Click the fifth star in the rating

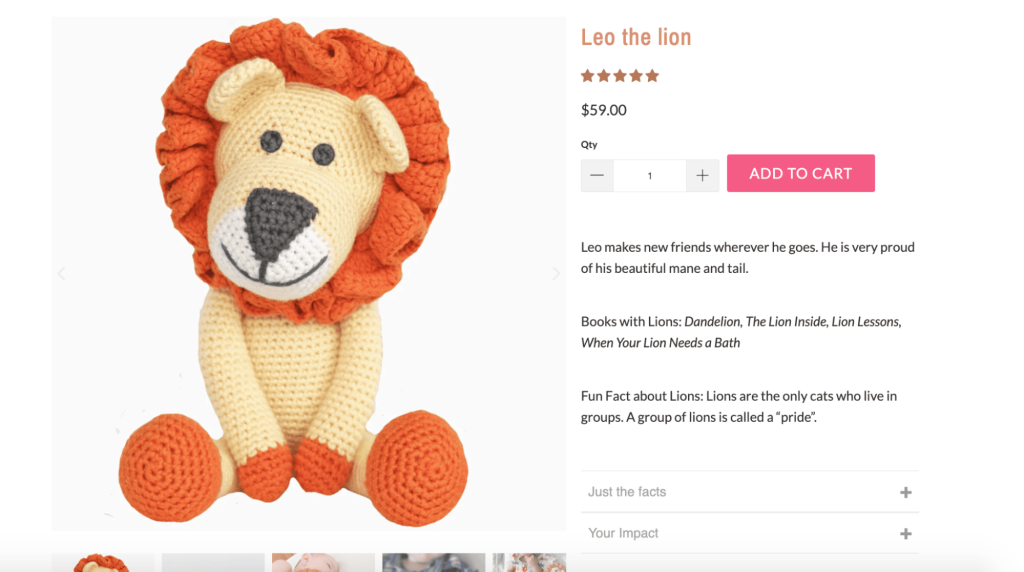(x=652, y=76)
